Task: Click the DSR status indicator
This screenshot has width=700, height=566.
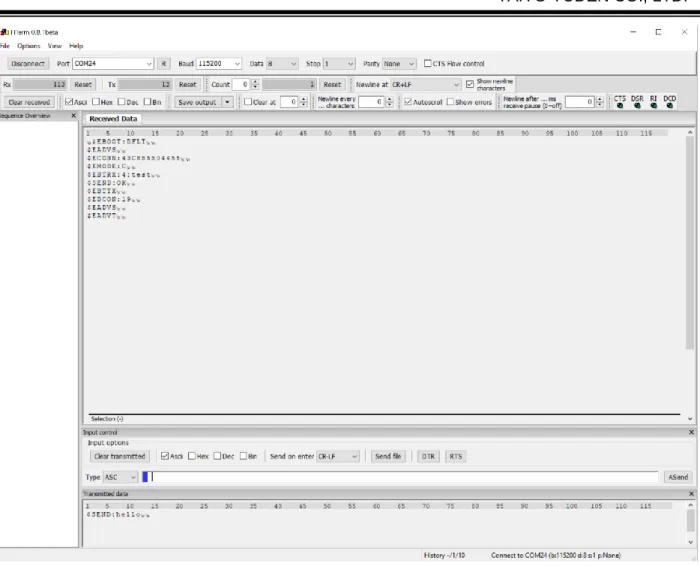Action: coord(637,102)
